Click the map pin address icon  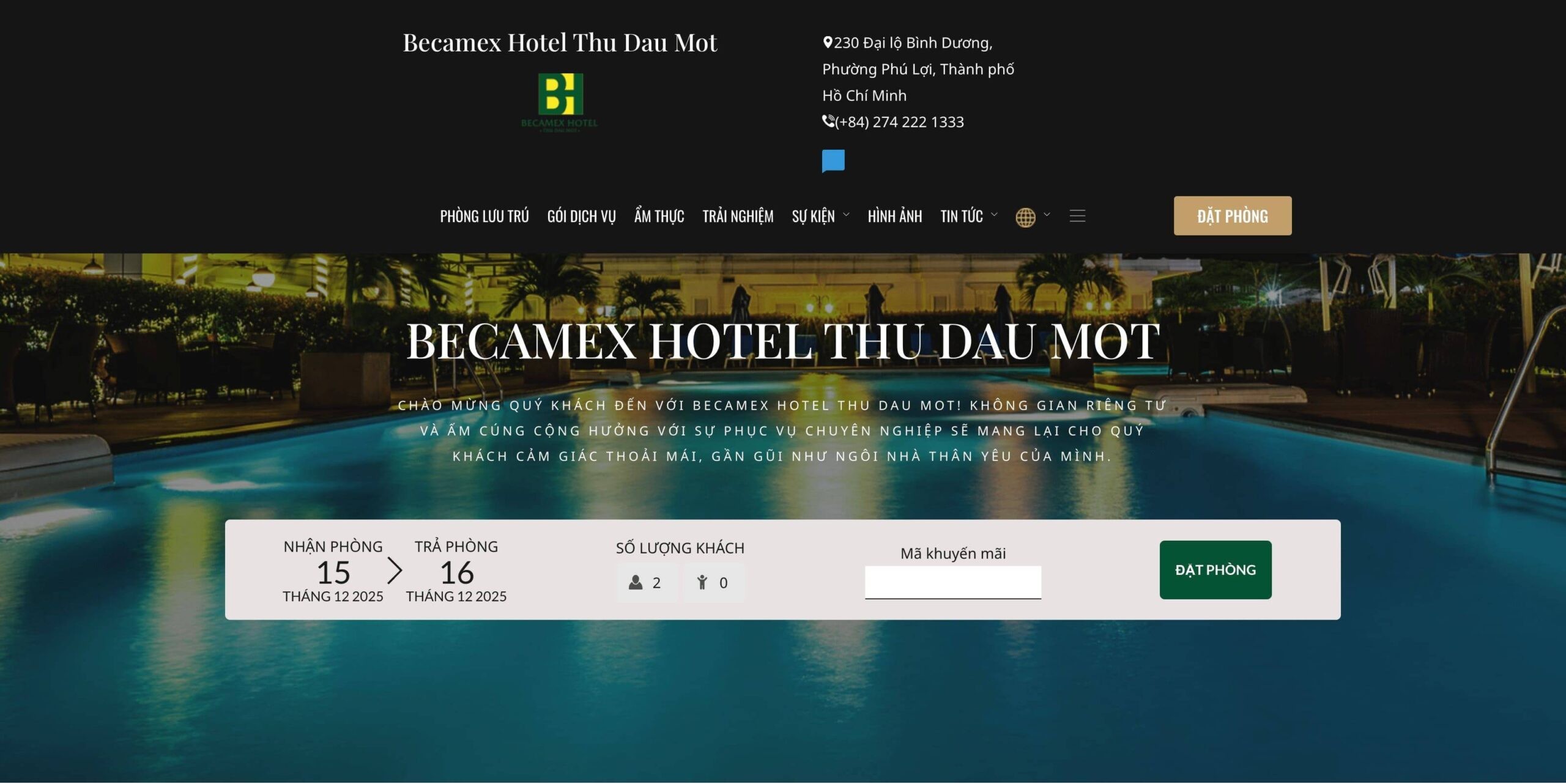827,42
